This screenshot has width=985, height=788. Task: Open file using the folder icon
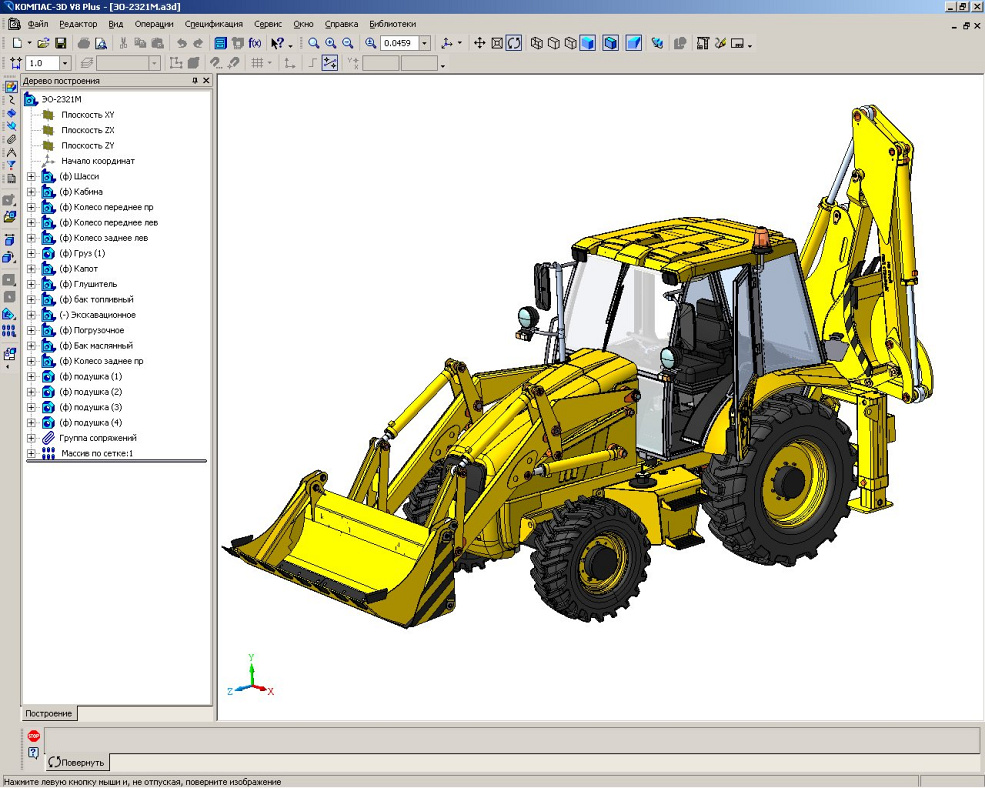(44, 43)
